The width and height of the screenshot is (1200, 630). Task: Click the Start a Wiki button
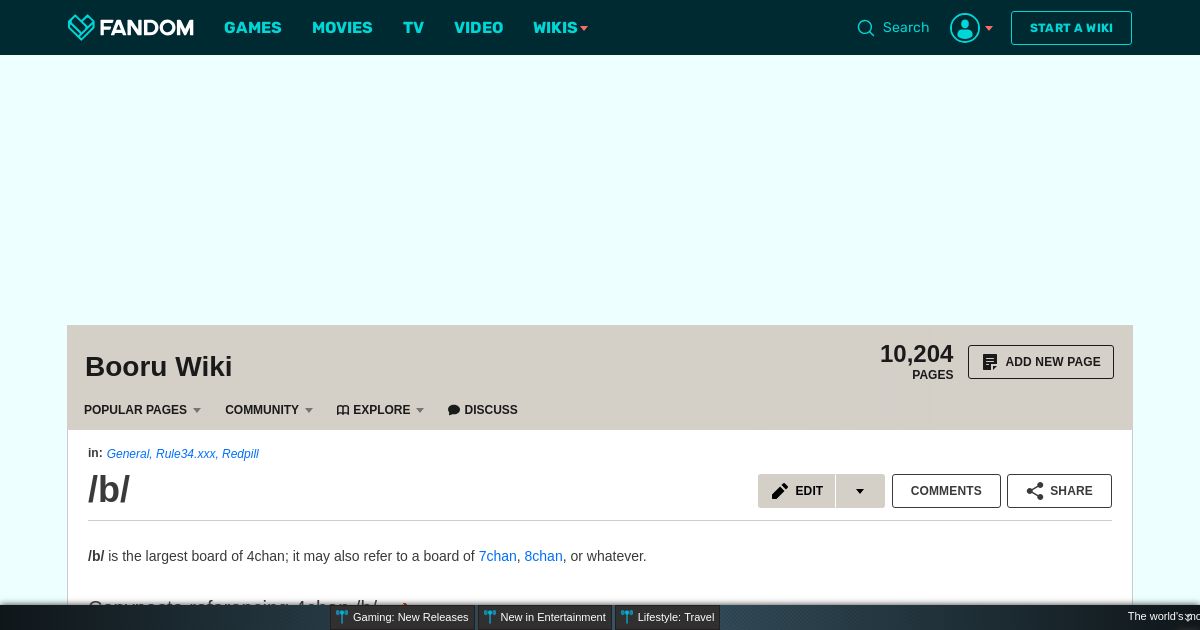(x=1071, y=28)
